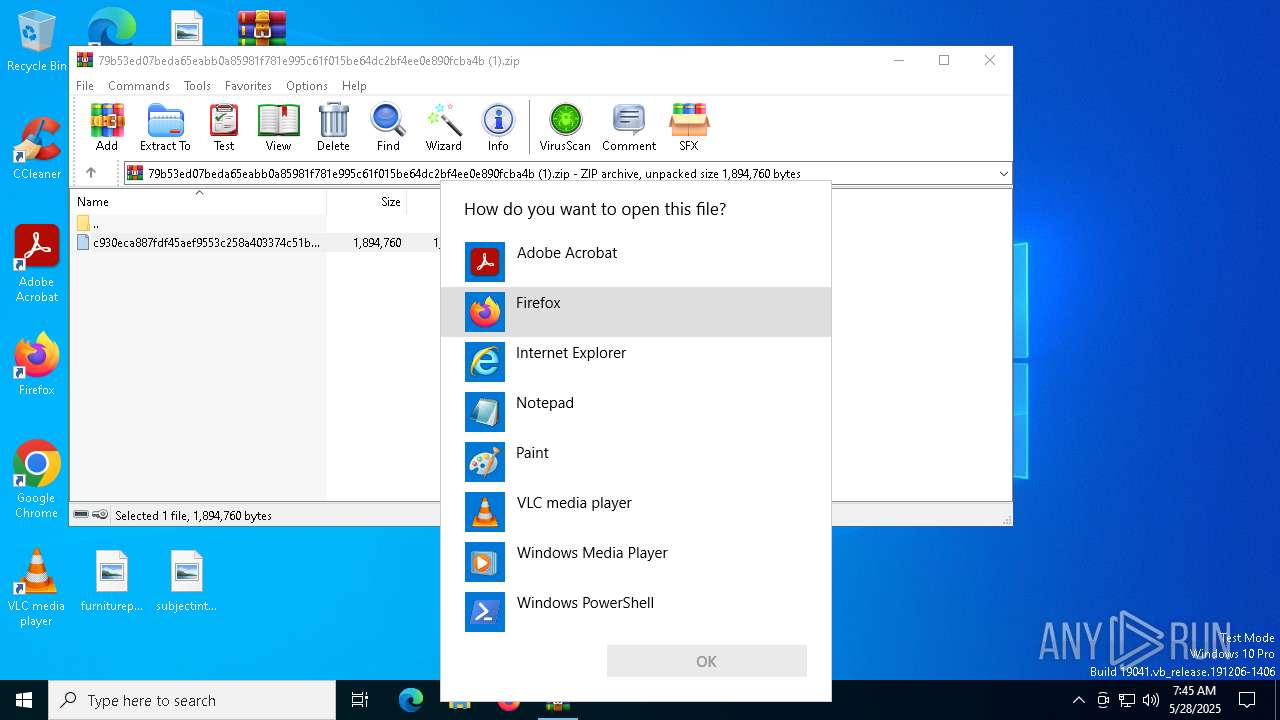Screen dimensions: 1280x720
Task: Go up one level with the arrow
Action: (x=91, y=173)
